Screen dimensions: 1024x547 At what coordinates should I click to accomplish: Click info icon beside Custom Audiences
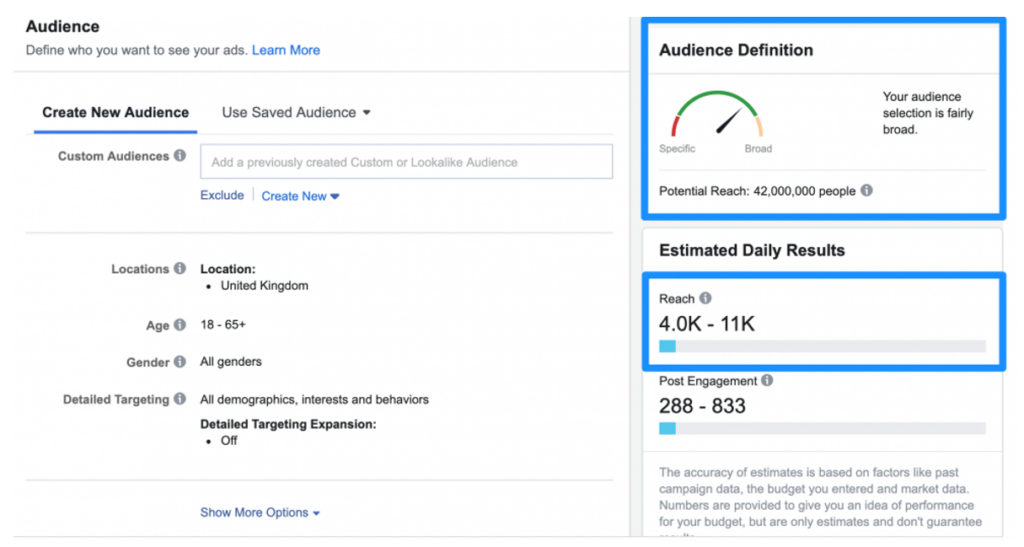point(180,155)
